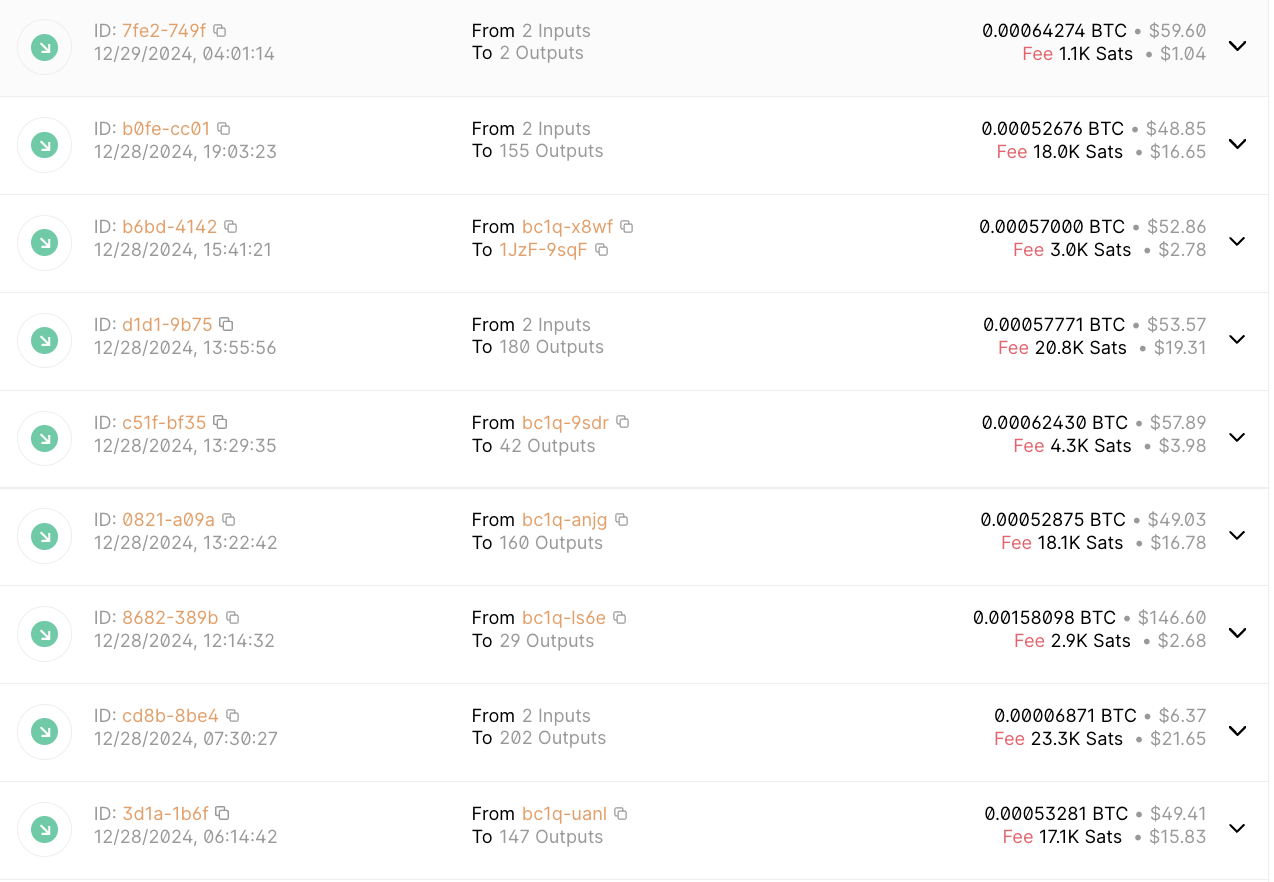Copy transaction ID b0fe-cc01

(x=224, y=129)
